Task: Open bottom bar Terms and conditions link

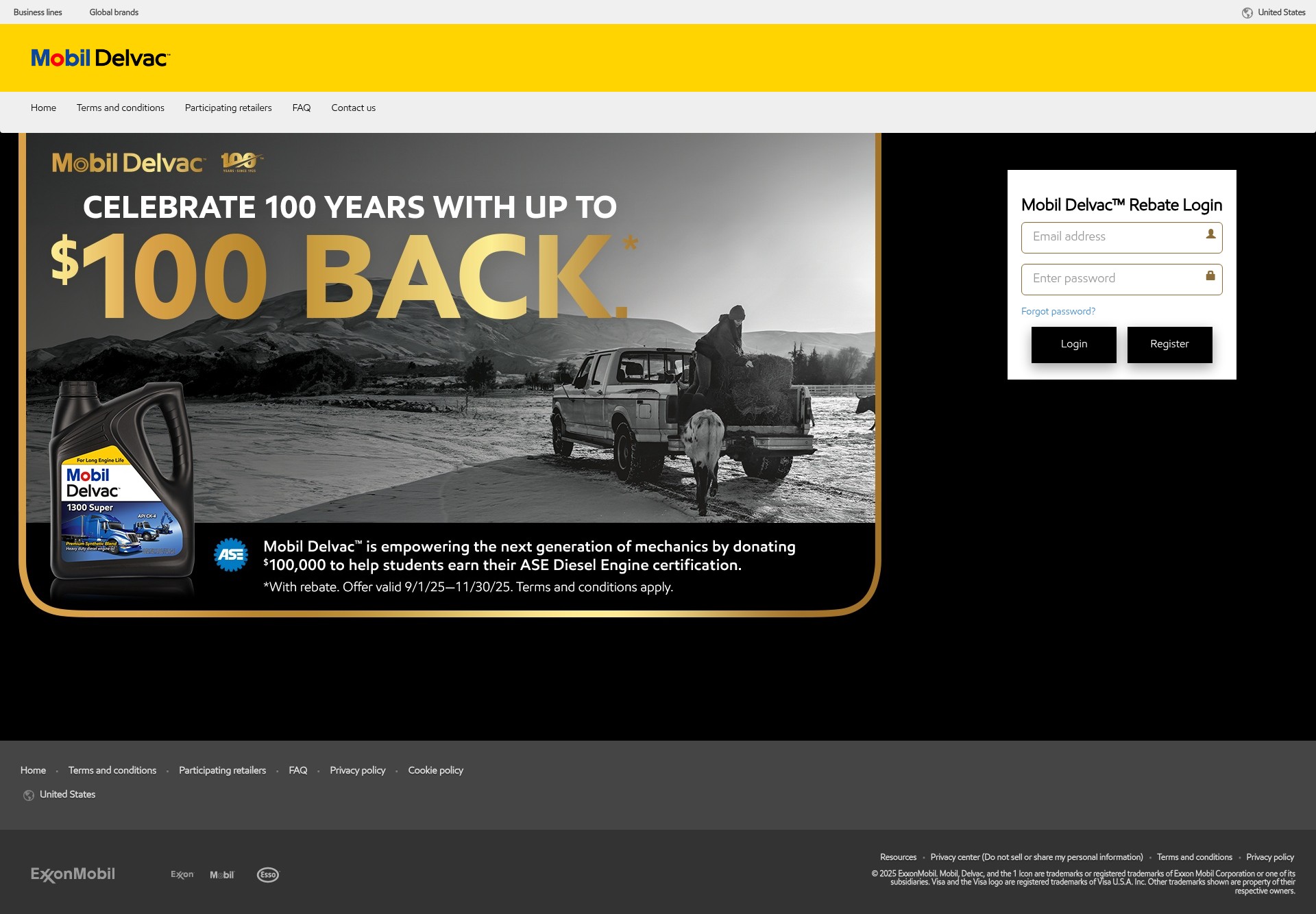Action: [x=1195, y=857]
